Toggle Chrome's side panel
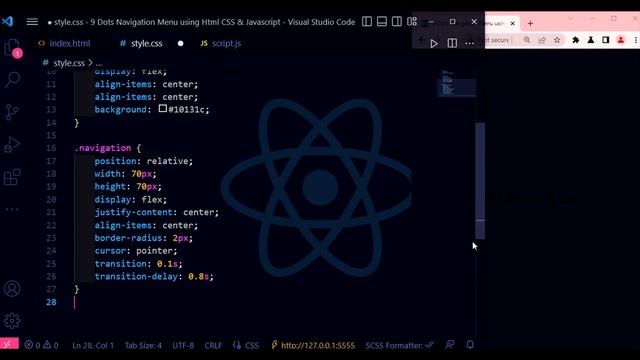Image resolution: width=640 pixels, height=360 pixels. coord(606,40)
